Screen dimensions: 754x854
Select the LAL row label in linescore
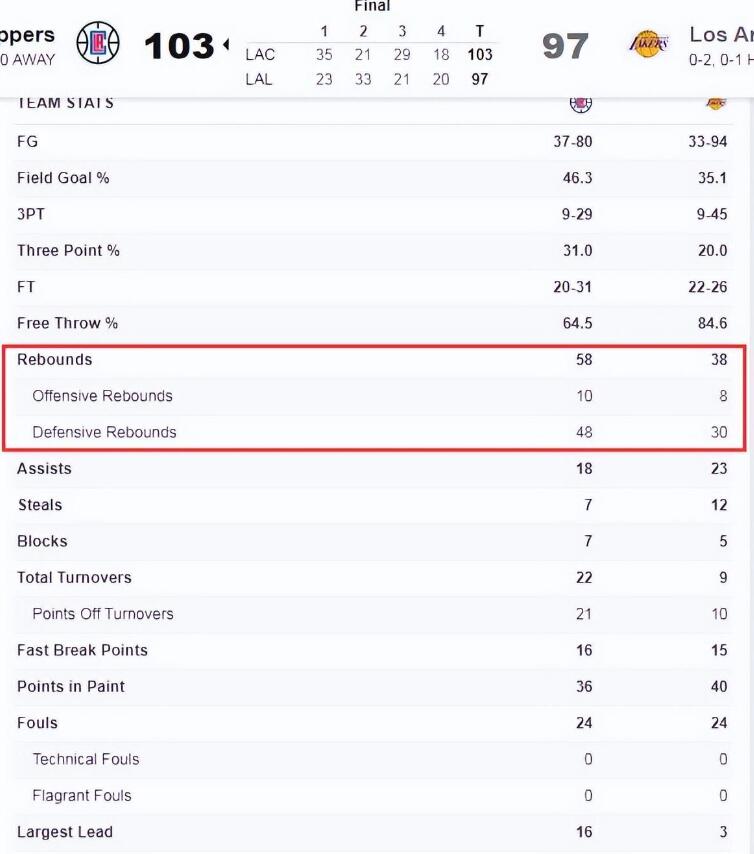(259, 79)
